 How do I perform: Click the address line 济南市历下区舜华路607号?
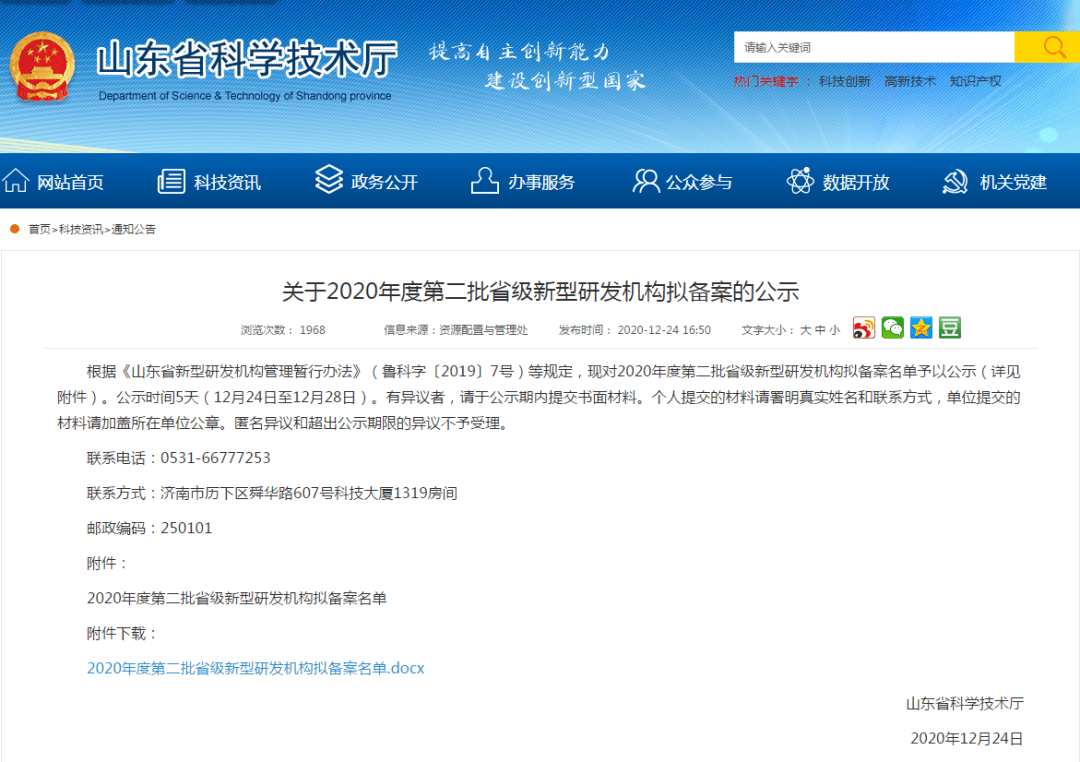[x=247, y=493]
